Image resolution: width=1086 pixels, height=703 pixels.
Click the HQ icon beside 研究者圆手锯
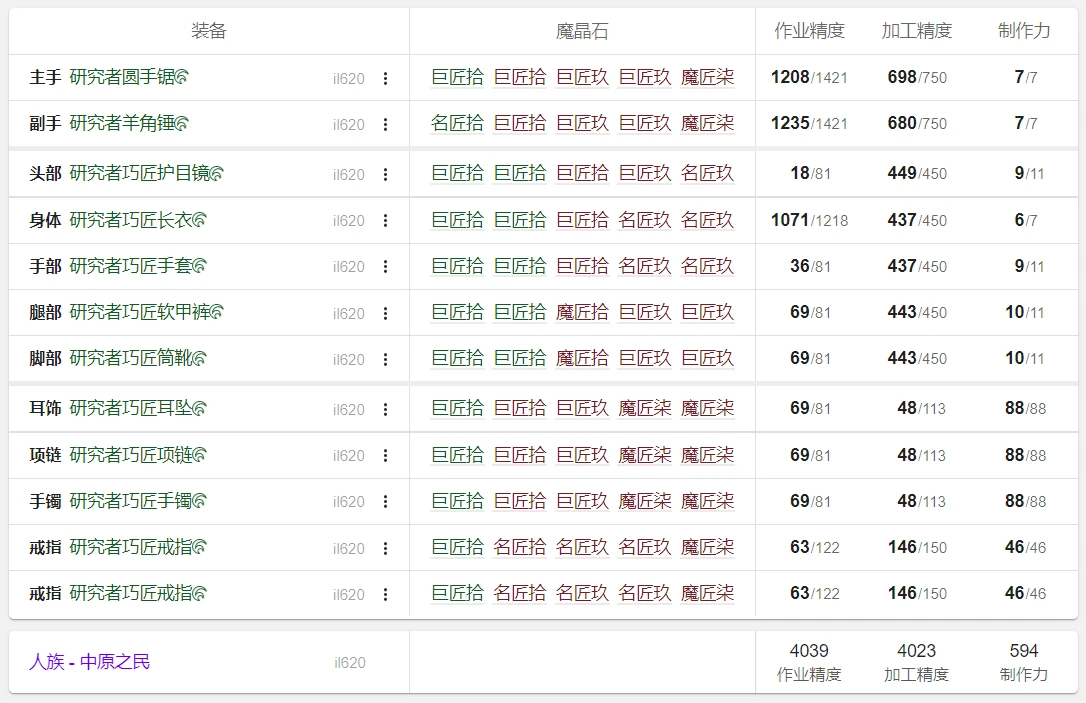tap(182, 77)
